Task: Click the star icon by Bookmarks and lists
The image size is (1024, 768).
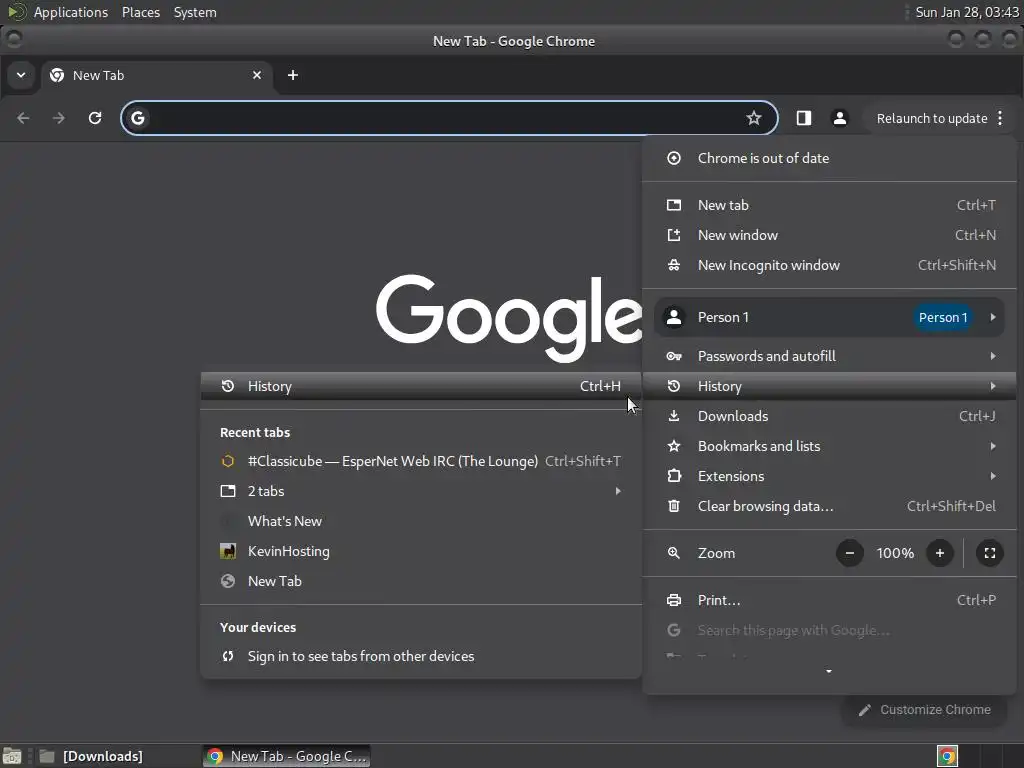Action: click(x=673, y=446)
